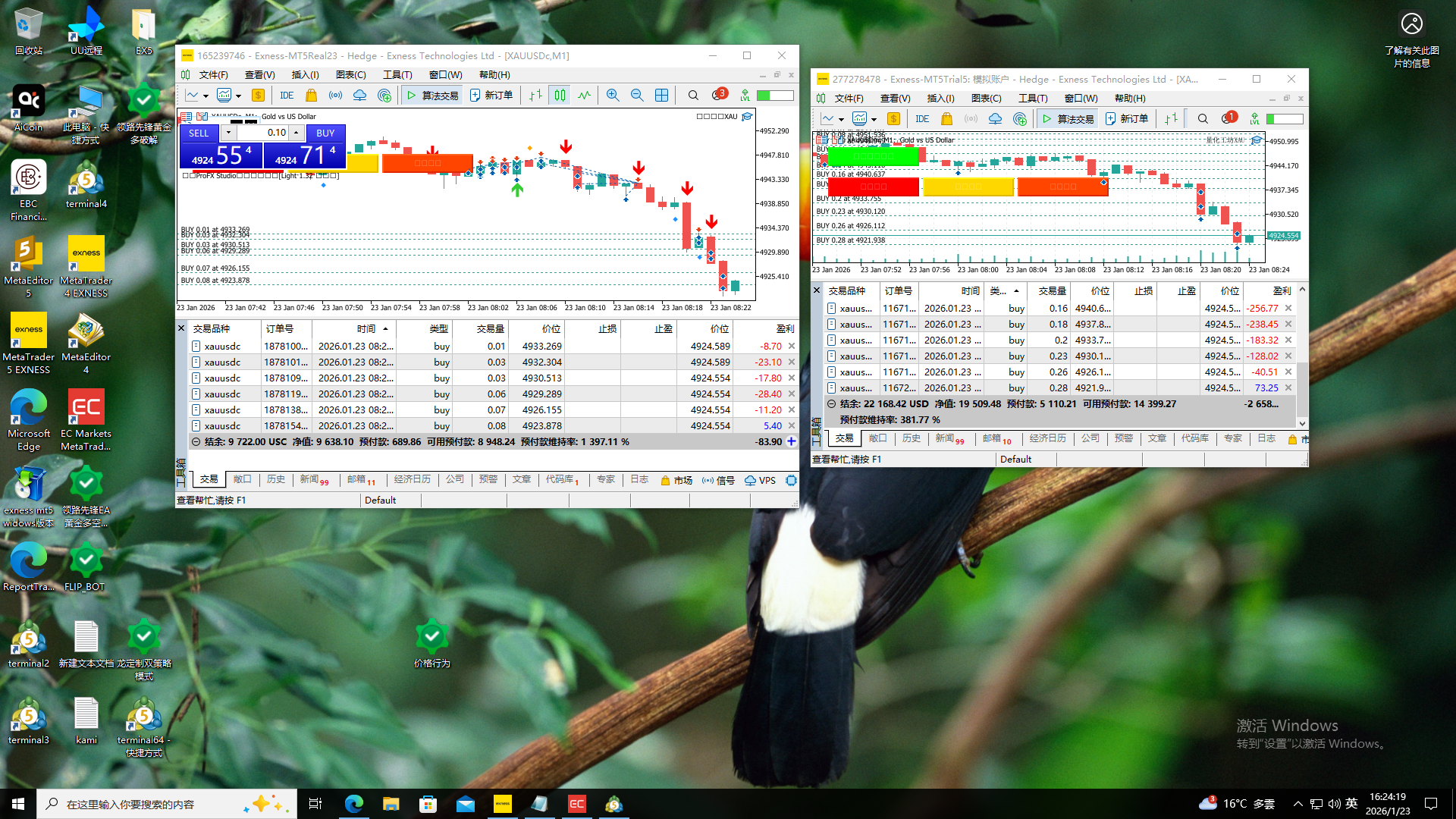This screenshot has height=819, width=1456.
Task: Open IDE from left terminal toolbar
Action: [287, 96]
